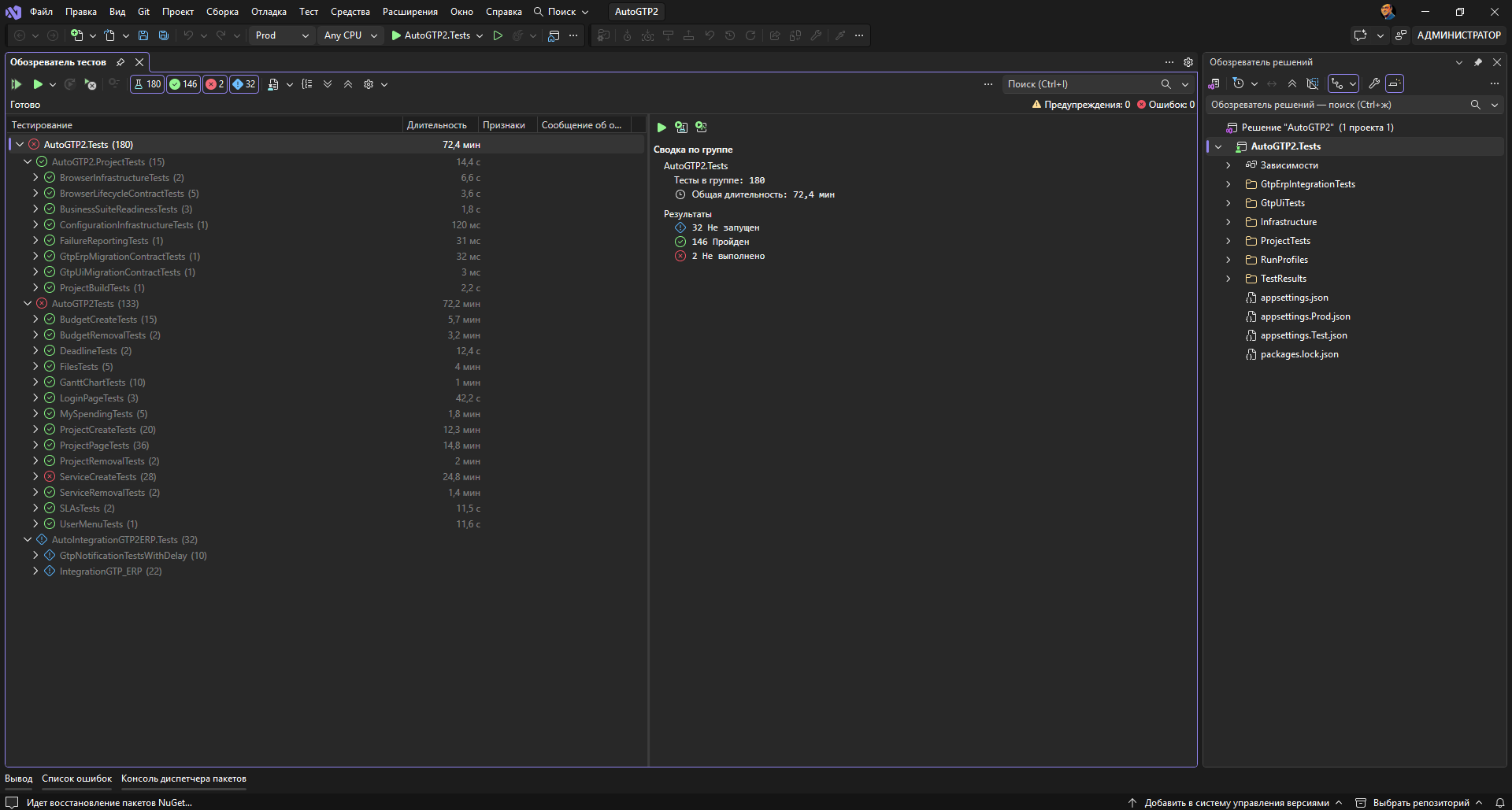Switch to Список ошибок tab
Viewport: 1512px width, 810px height.
tap(76, 779)
